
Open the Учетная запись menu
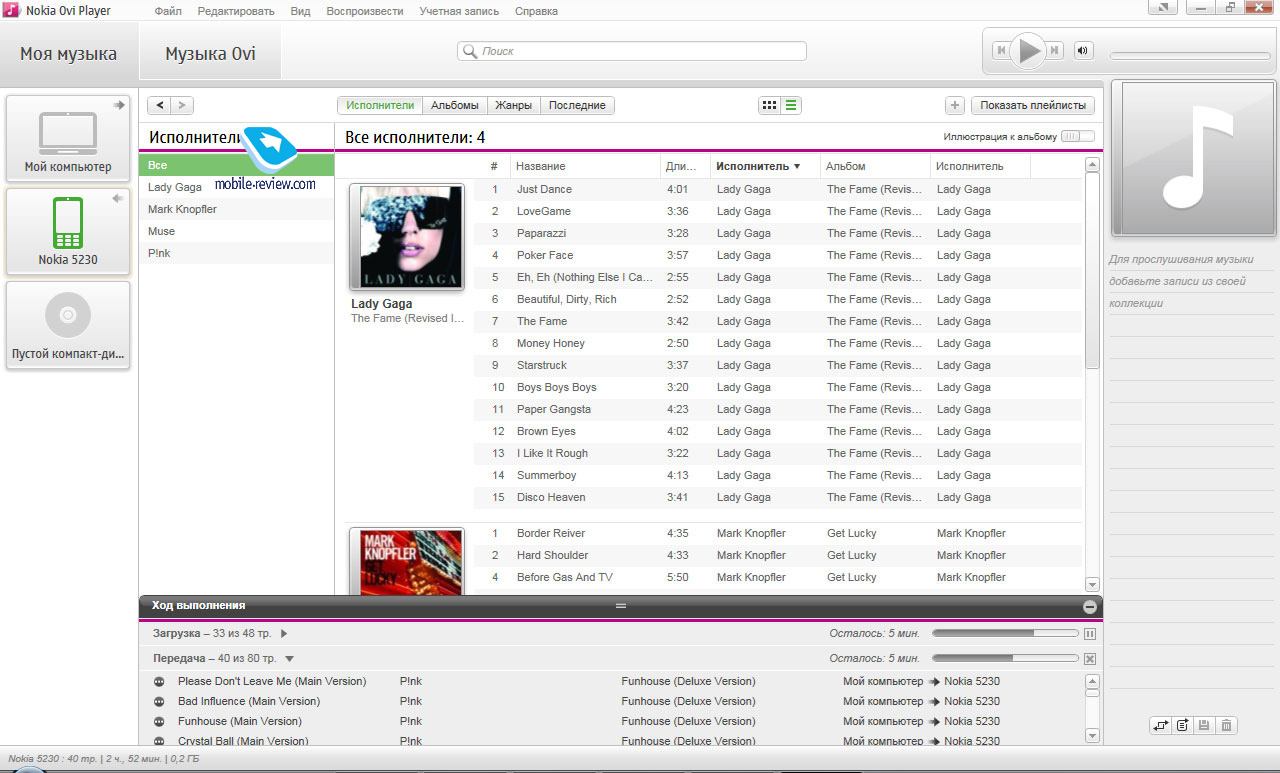(x=459, y=11)
